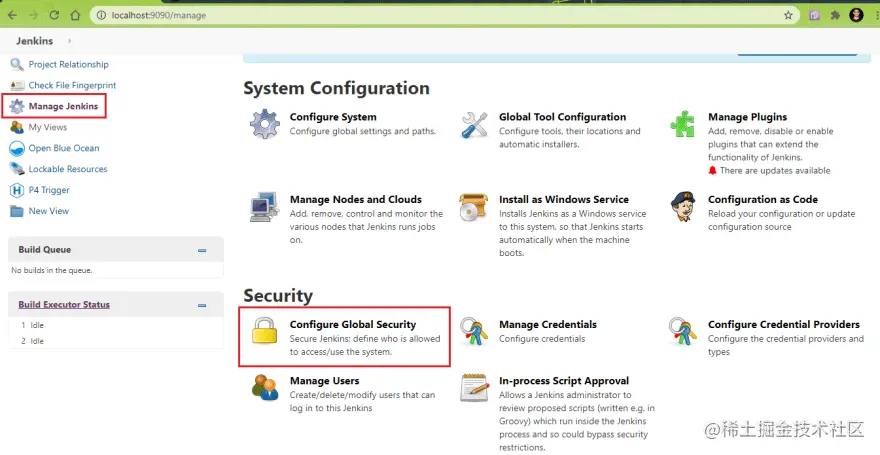Open the My Views link
The width and height of the screenshot is (880, 455).
point(48,127)
